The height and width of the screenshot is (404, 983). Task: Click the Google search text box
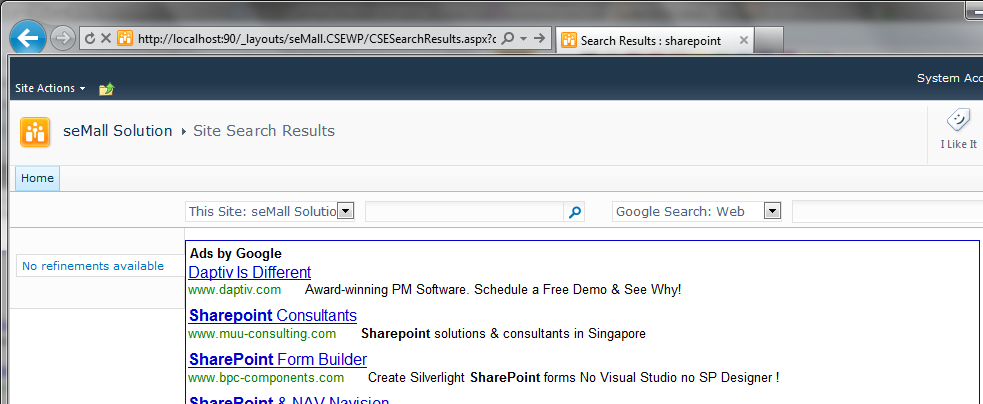pos(886,212)
